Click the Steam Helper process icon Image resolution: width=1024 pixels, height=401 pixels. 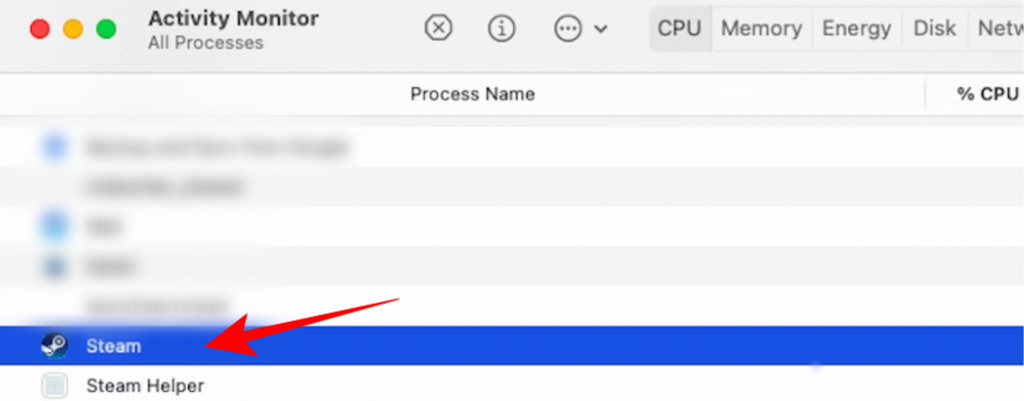click(x=54, y=385)
